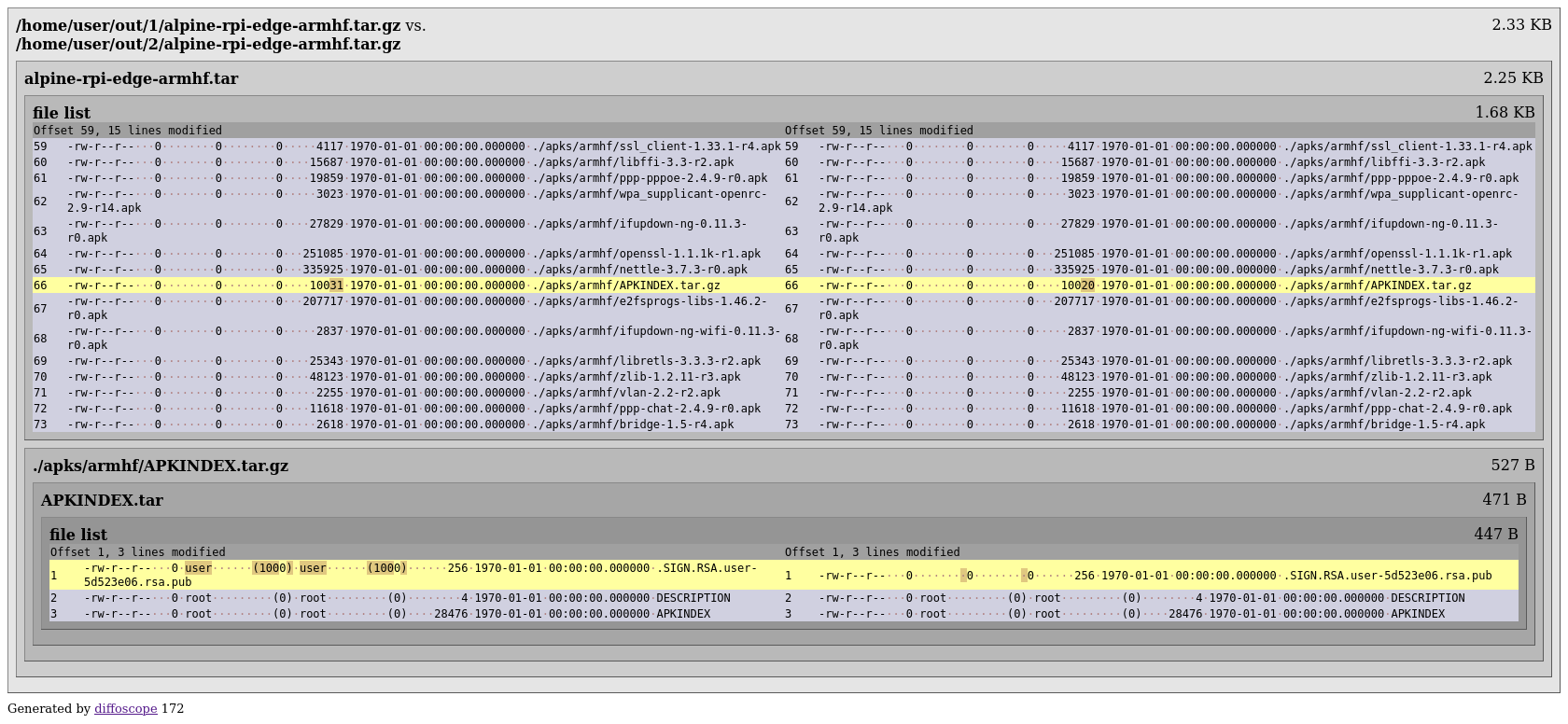Click the 527 B size indicator

tap(1512, 466)
